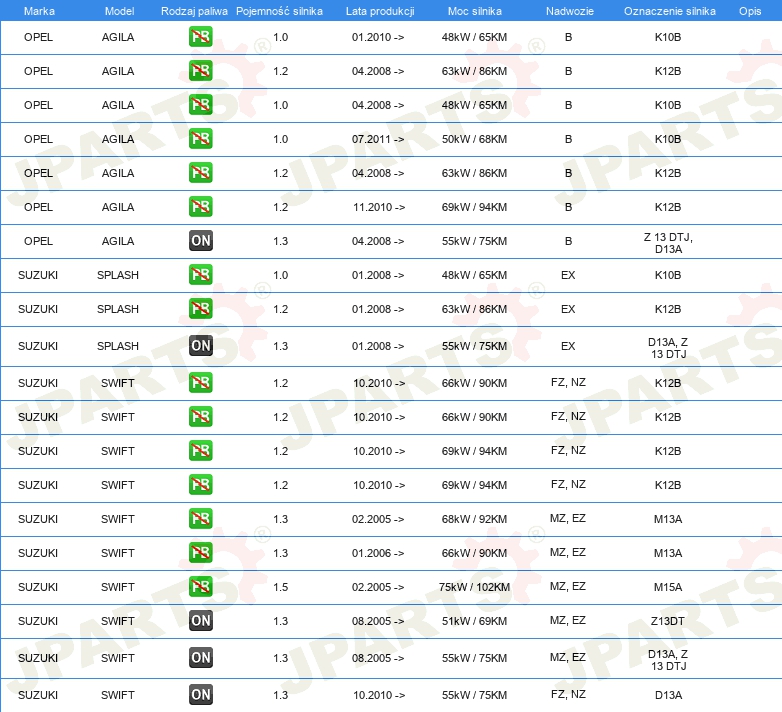Viewport: 782px width, 712px height.
Task: Click SWIFT in the M15A row
Action: click(x=118, y=587)
